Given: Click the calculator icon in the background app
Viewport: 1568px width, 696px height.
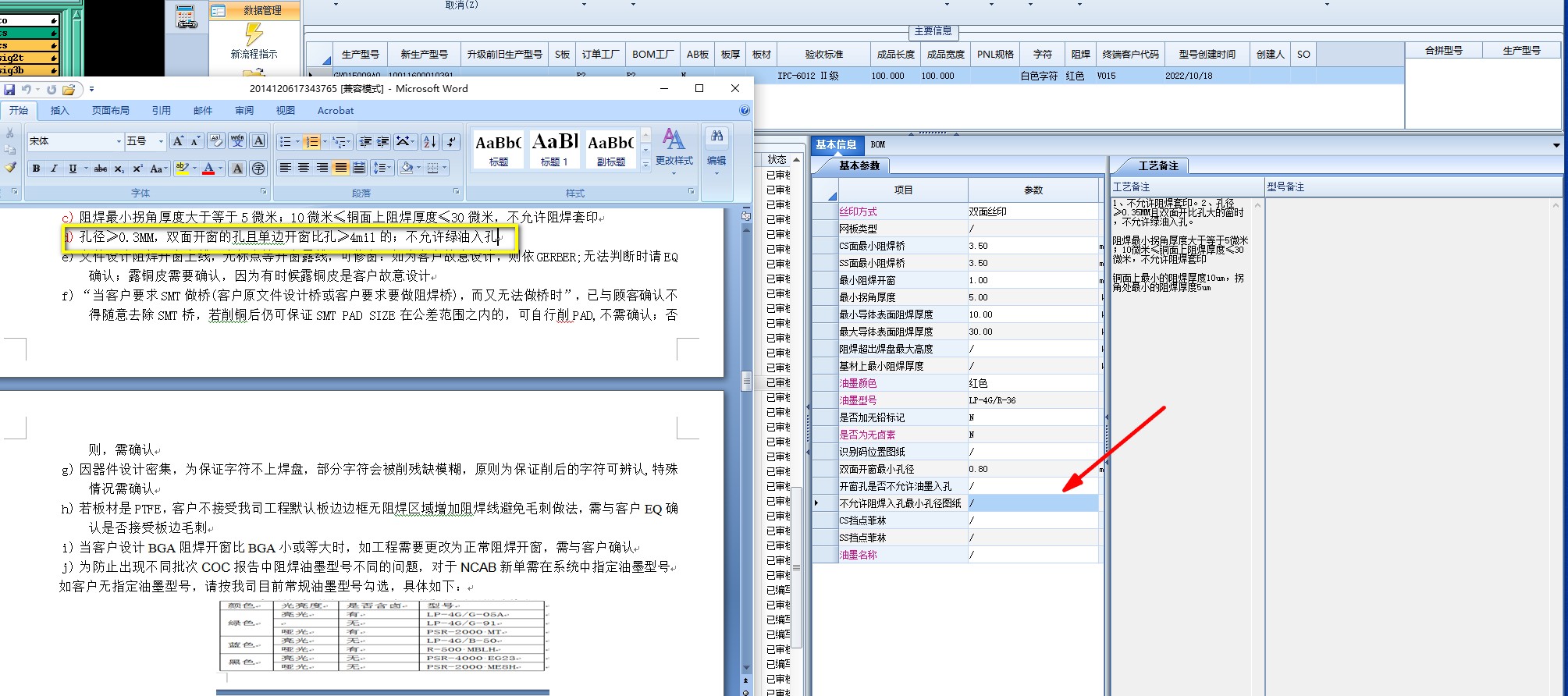Looking at the screenshot, I should click(187, 17).
